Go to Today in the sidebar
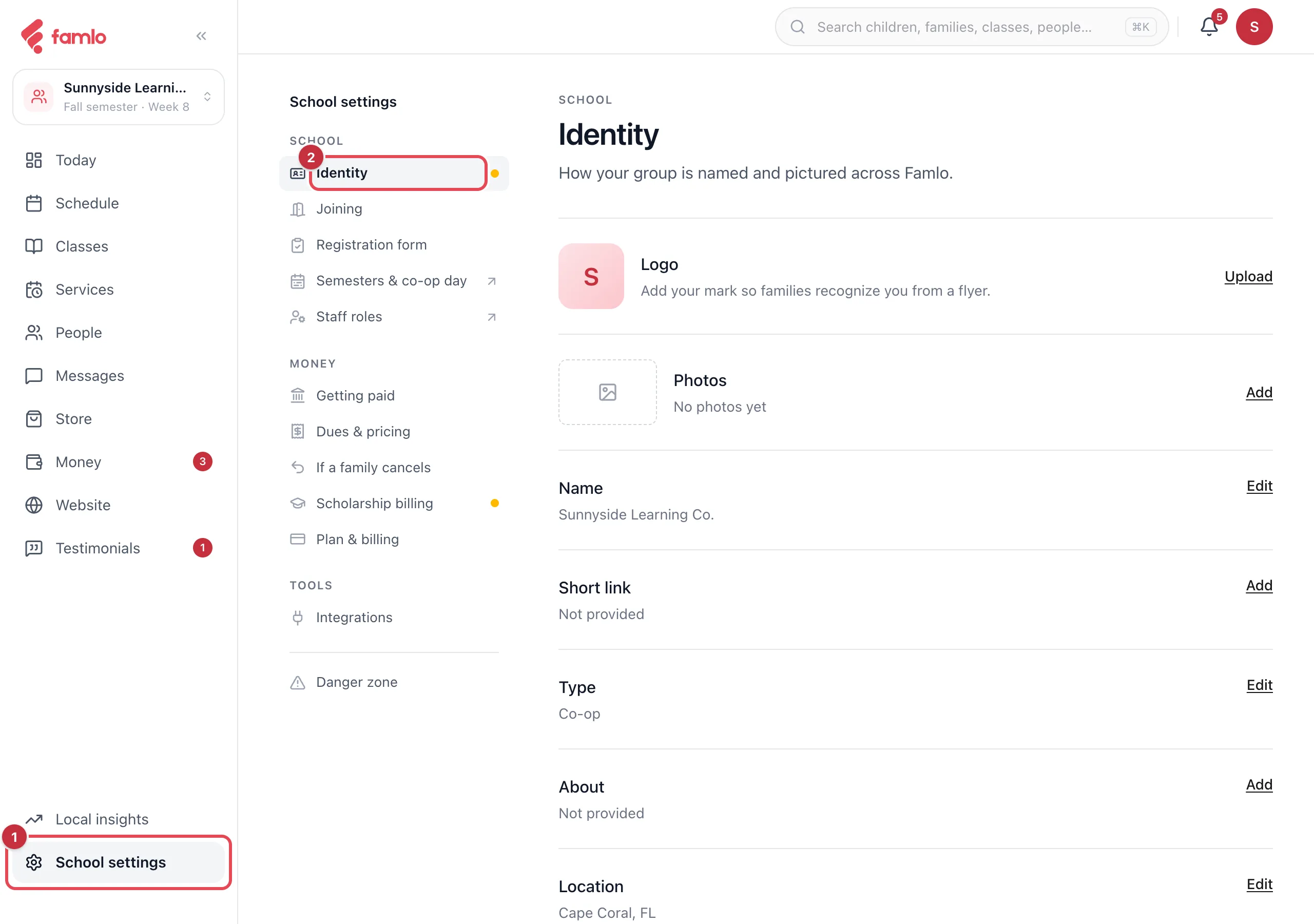The height and width of the screenshot is (924, 1314). pos(119,160)
